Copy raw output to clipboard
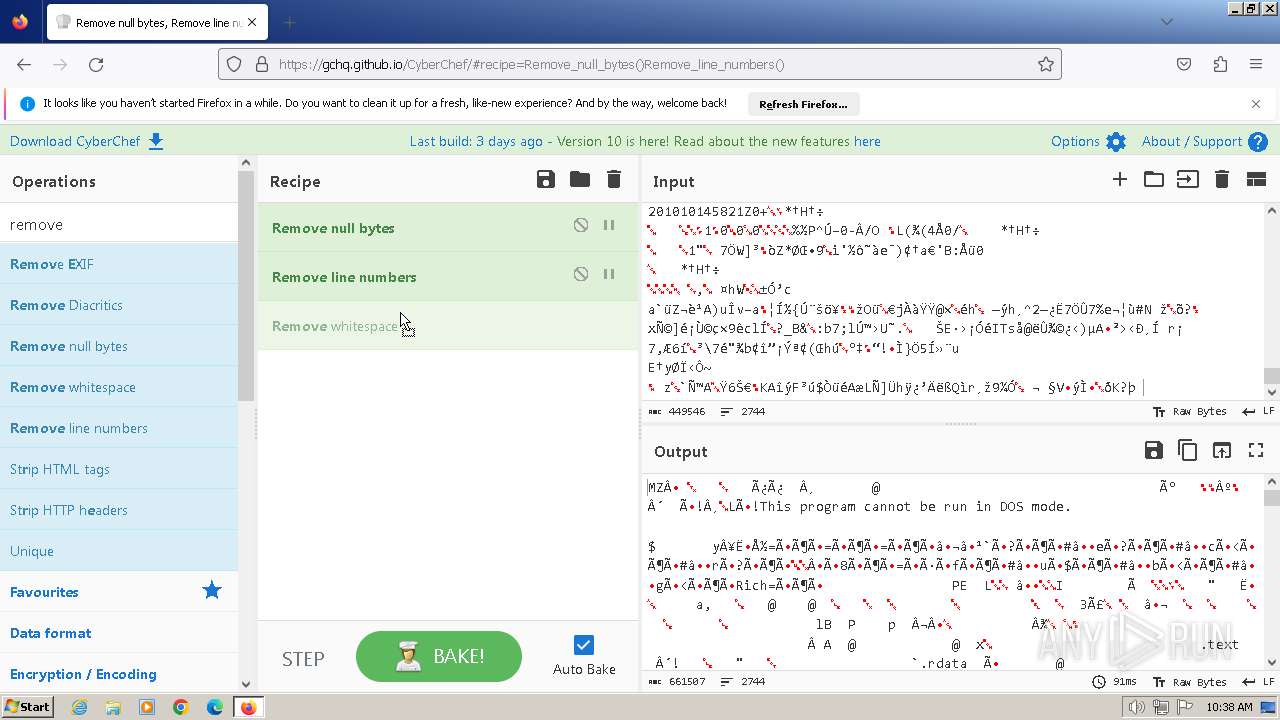 click(1188, 450)
